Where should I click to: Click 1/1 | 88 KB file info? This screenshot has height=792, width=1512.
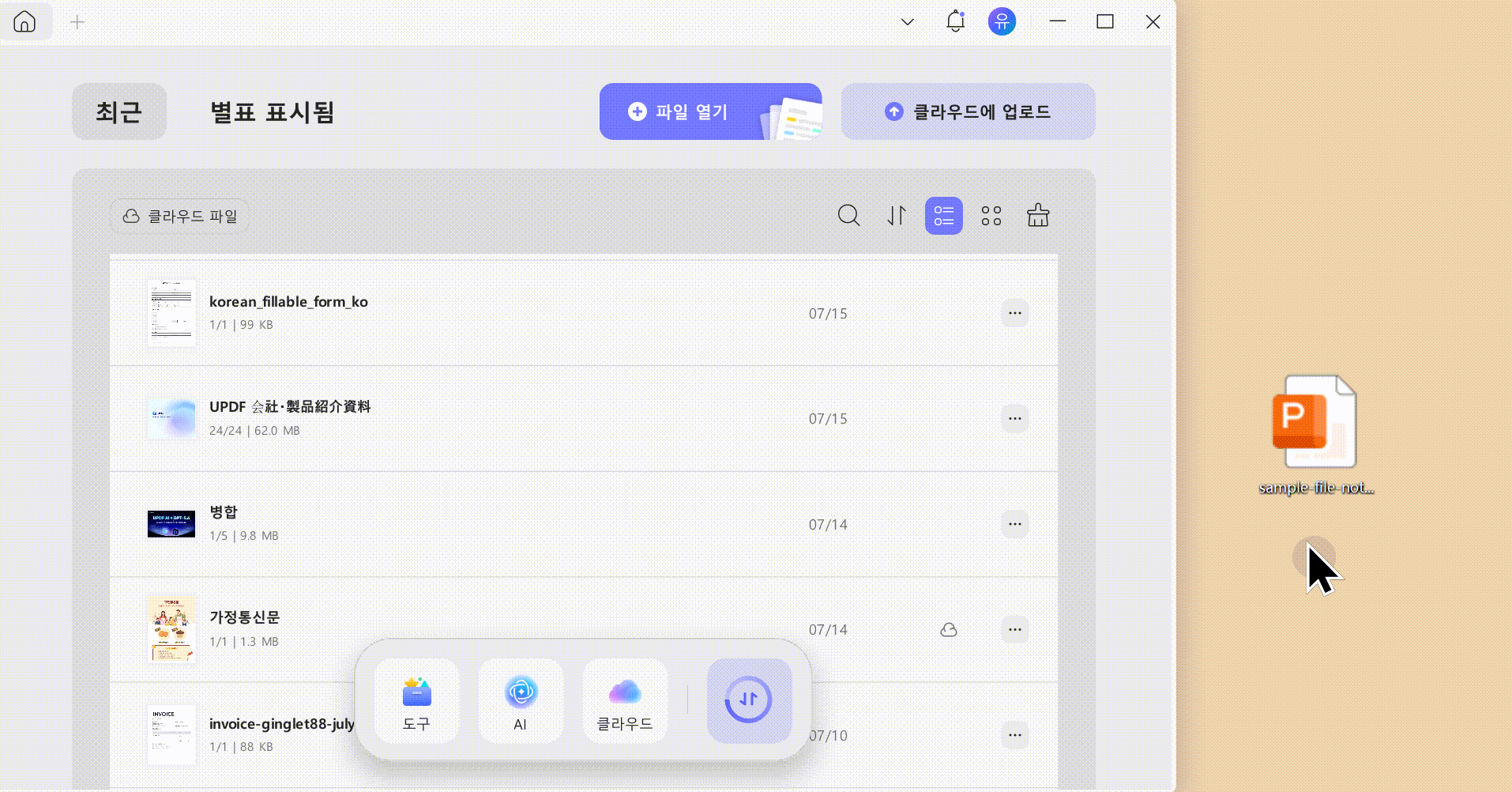tap(241, 747)
